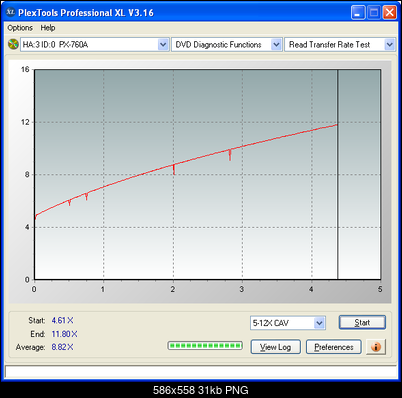402x398 pixels.
Task: Click the End speed value 11.80 X
Action: (64, 334)
